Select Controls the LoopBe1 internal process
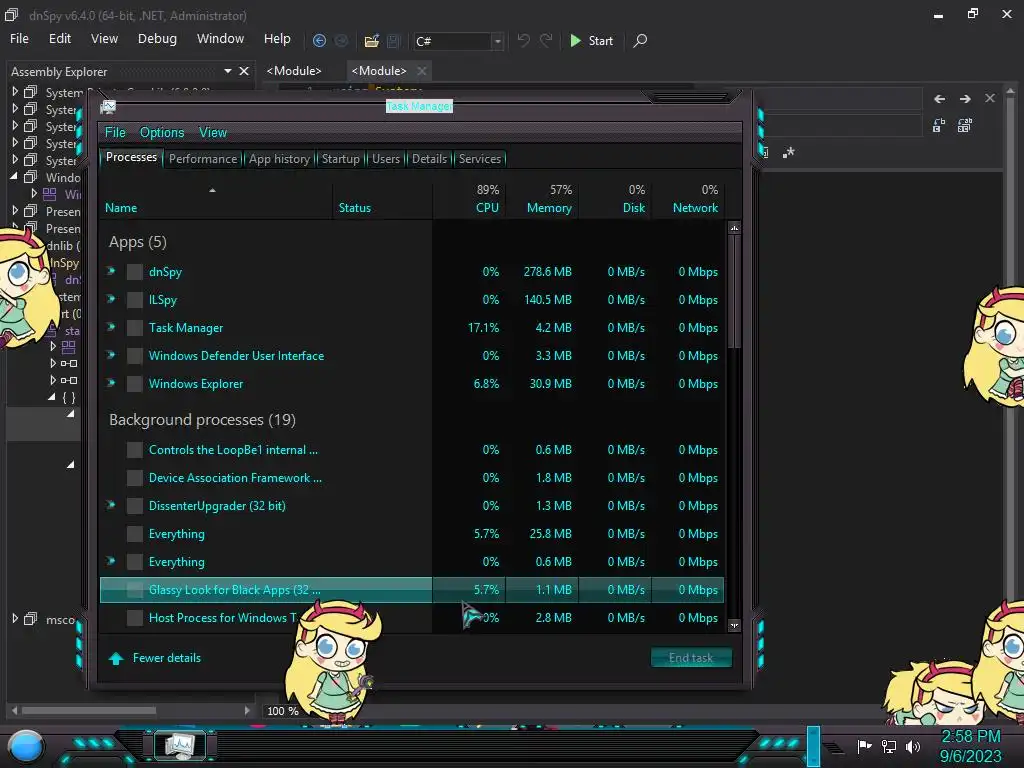 411,450
